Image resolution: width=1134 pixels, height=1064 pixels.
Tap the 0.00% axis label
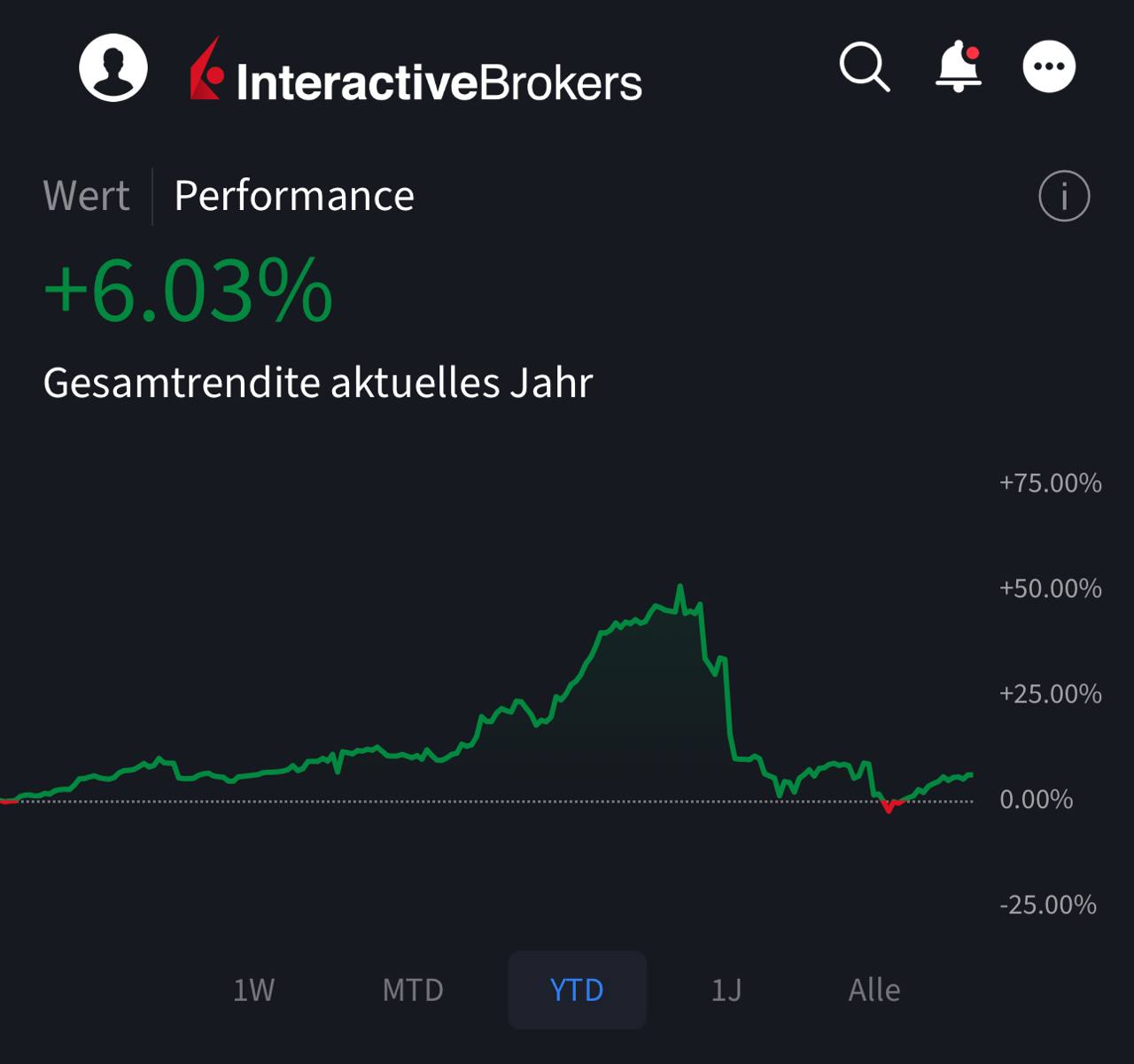(1036, 799)
